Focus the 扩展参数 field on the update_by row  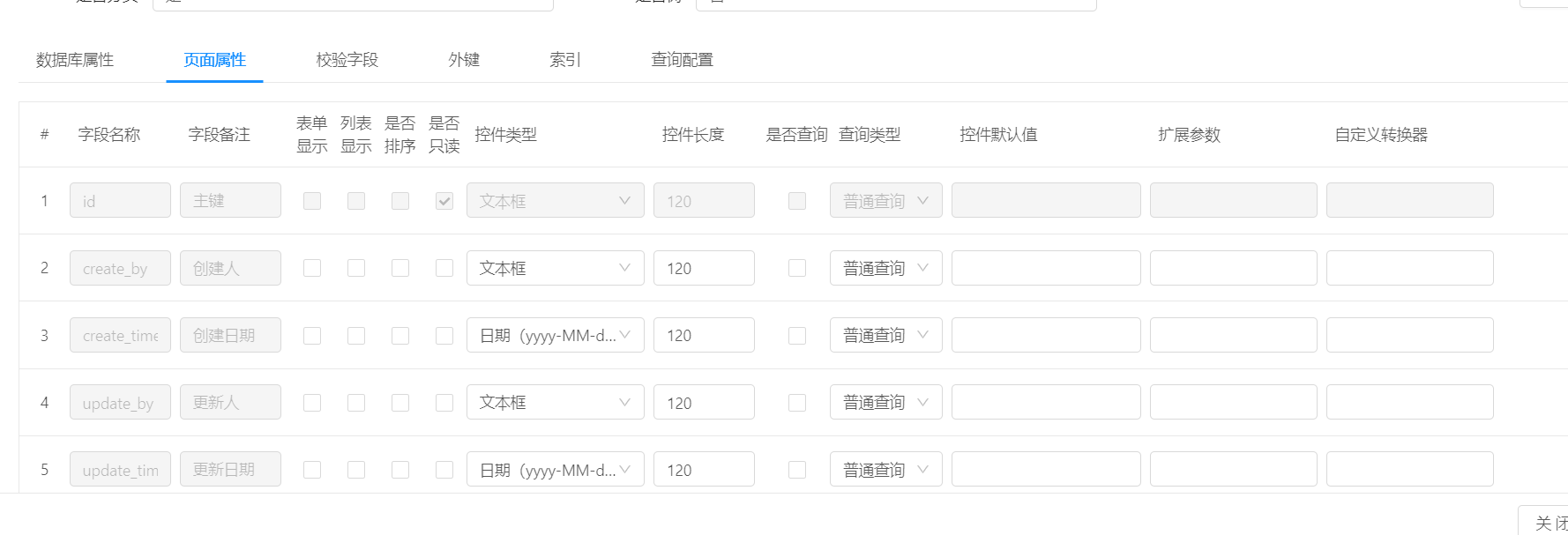(1233, 402)
